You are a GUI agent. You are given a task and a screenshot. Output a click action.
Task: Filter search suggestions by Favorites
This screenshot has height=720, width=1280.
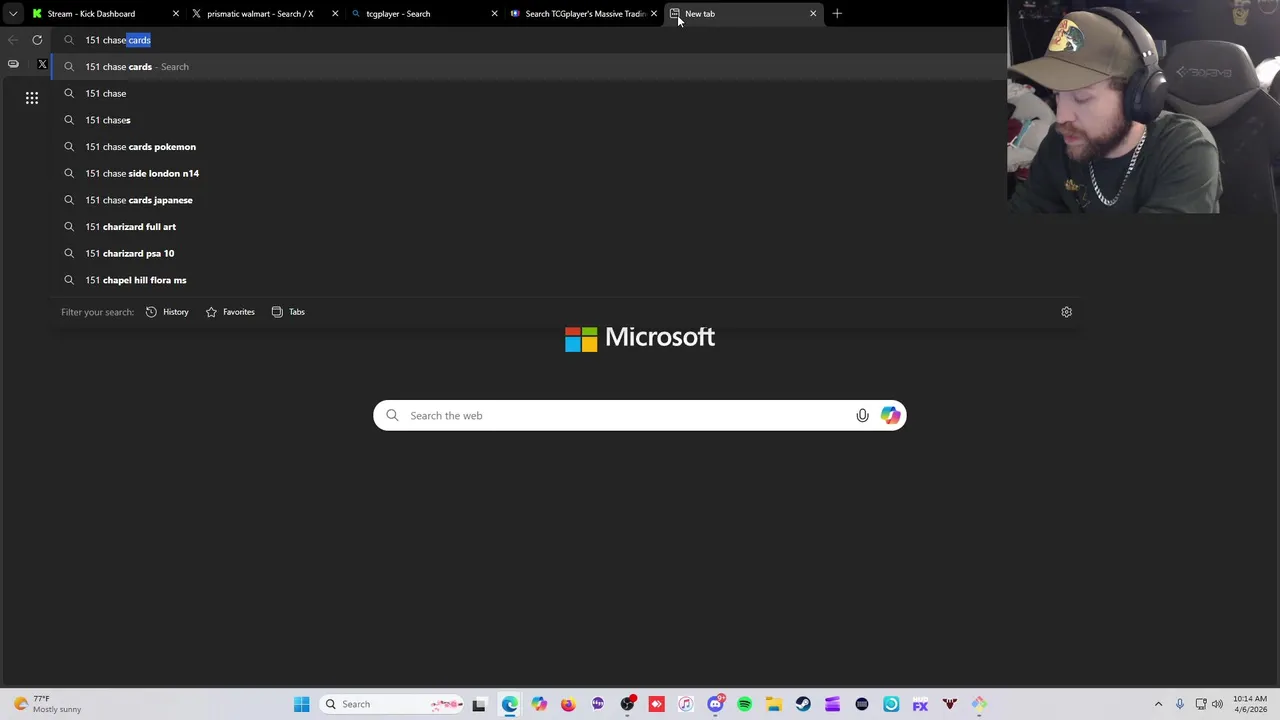tap(230, 312)
